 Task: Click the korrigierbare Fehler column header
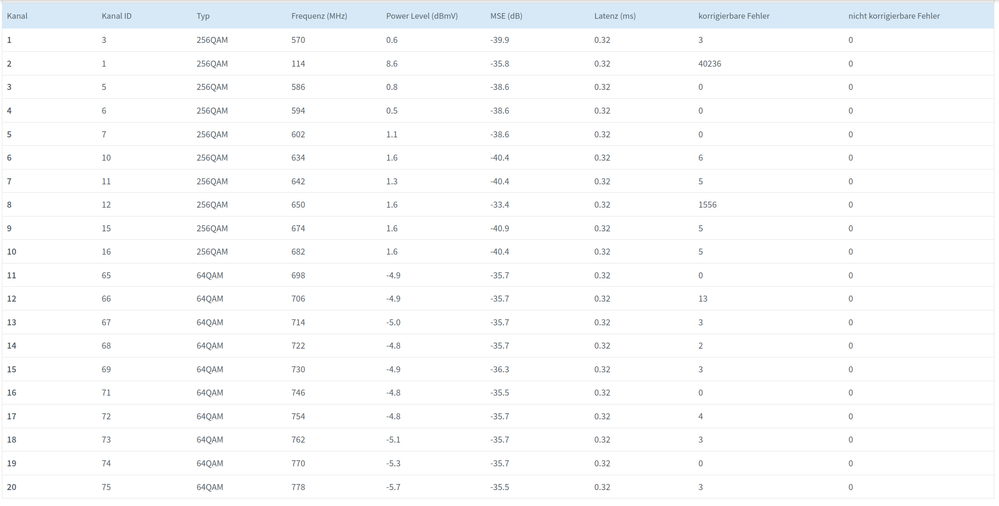pyautogui.click(x=733, y=16)
